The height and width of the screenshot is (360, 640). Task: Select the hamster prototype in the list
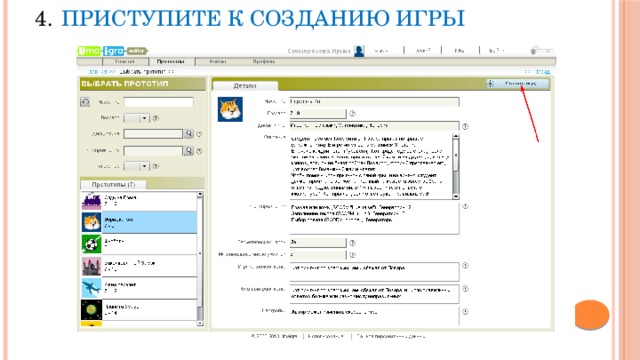(139, 222)
